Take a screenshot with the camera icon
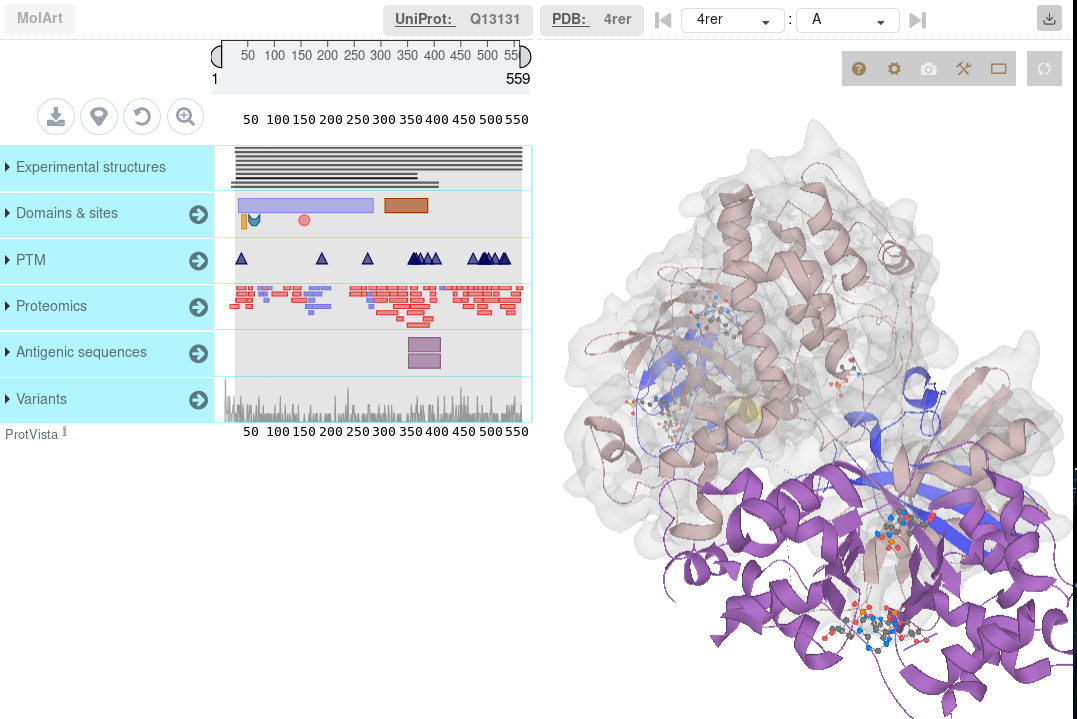The image size is (1077, 719). pyautogui.click(x=928, y=68)
